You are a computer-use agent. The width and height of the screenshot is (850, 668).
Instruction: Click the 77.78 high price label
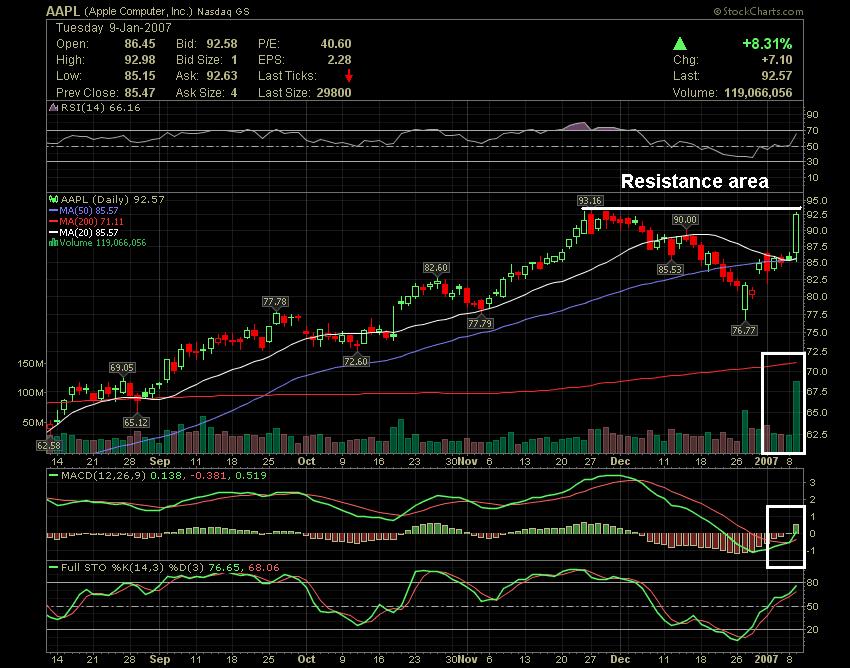(x=275, y=301)
